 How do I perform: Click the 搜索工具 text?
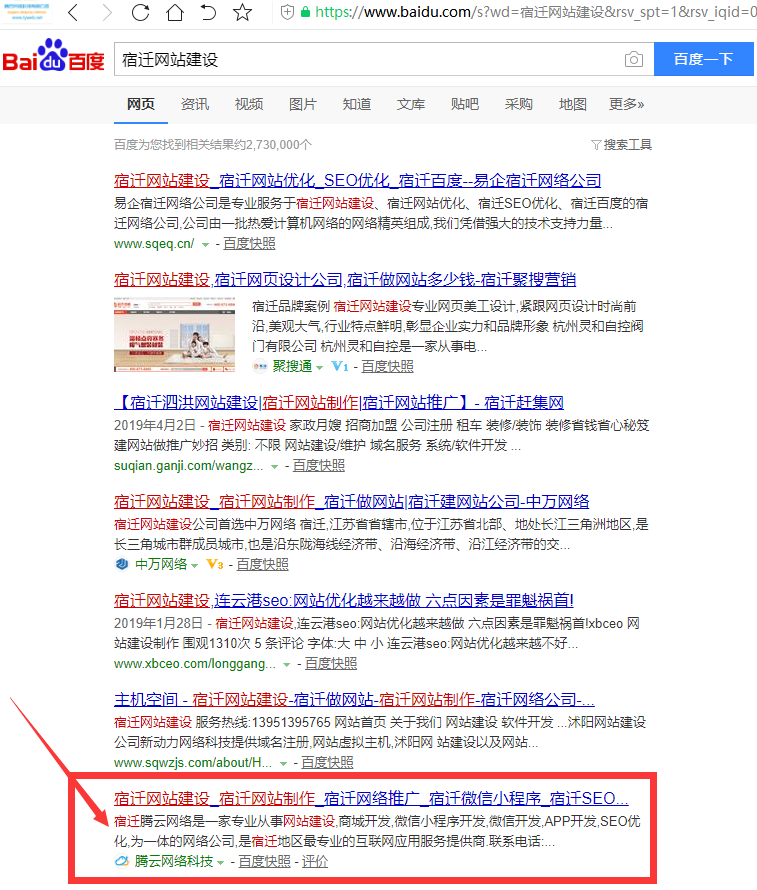[x=628, y=145]
